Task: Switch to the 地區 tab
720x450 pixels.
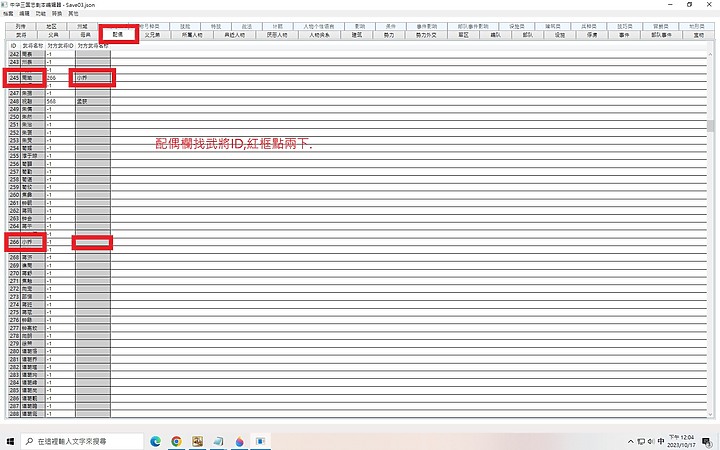Action: pos(51,27)
